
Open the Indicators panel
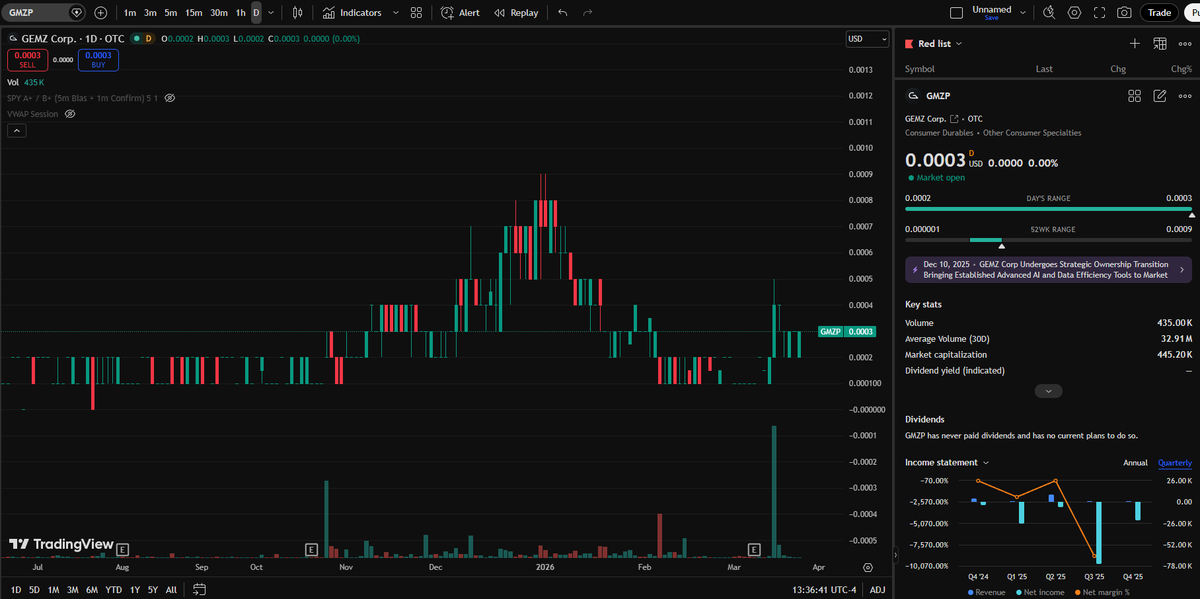coord(352,13)
